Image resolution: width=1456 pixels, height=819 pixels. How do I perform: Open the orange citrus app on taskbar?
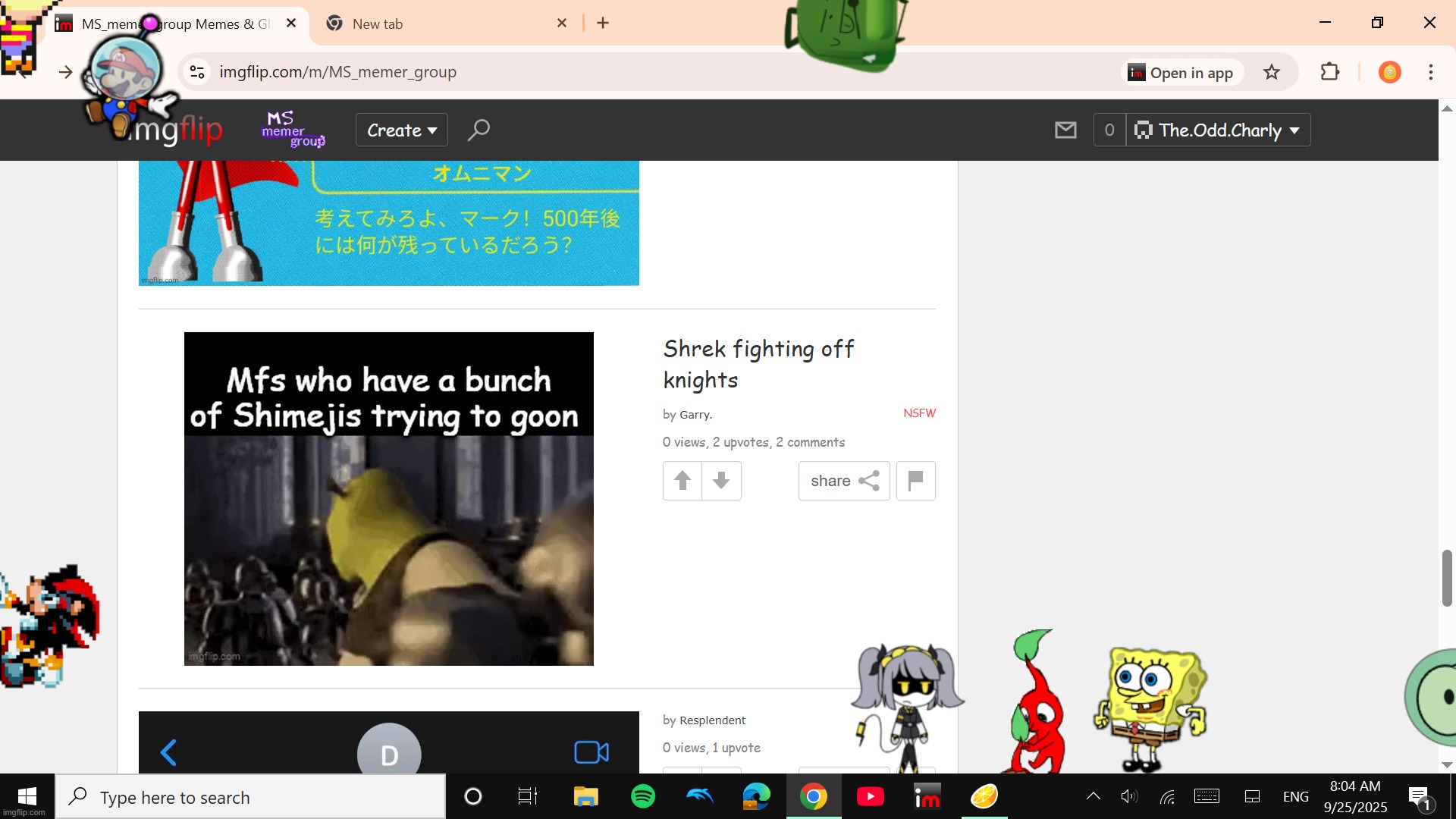pos(984,796)
